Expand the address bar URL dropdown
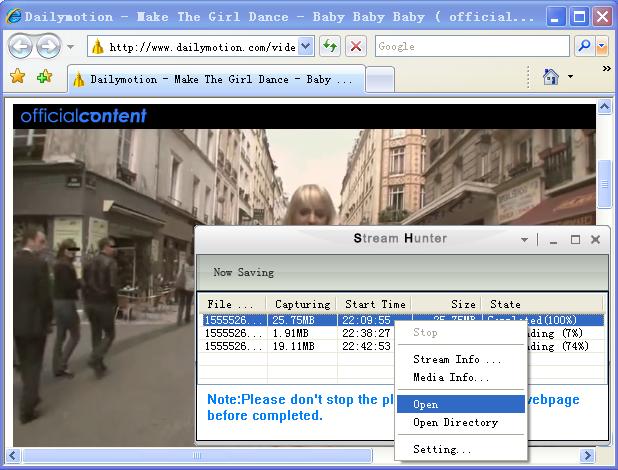The height and width of the screenshot is (470, 618). point(306,47)
